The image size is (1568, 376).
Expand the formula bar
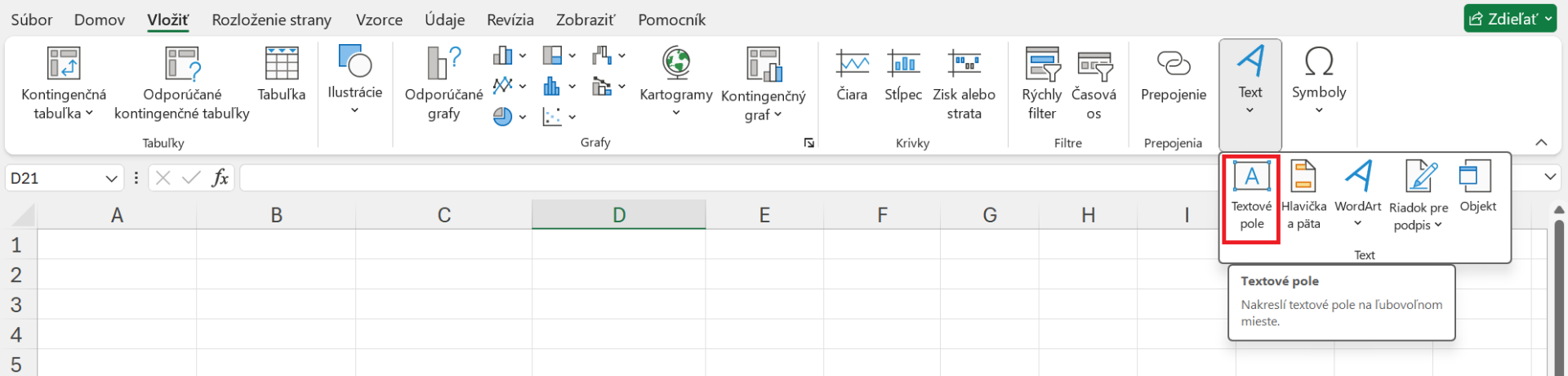pyautogui.click(x=1550, y=177)
